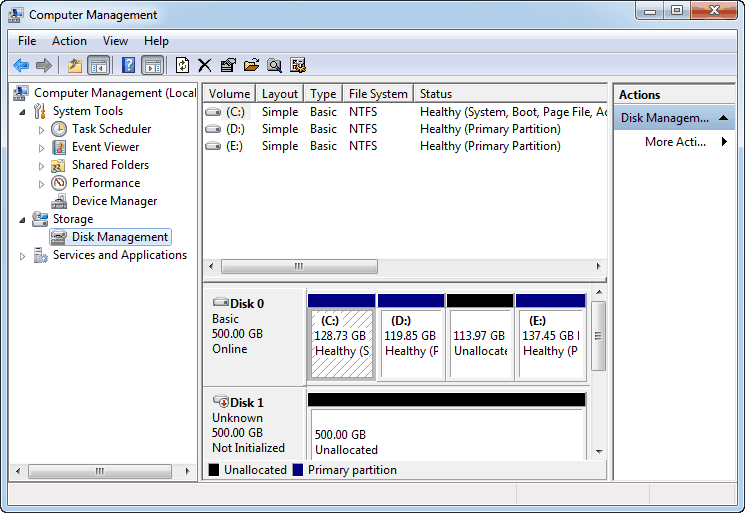The image size is (745, 513).
Task: Open Help via blue question mark icon
Action: click(x=128, y=65)
